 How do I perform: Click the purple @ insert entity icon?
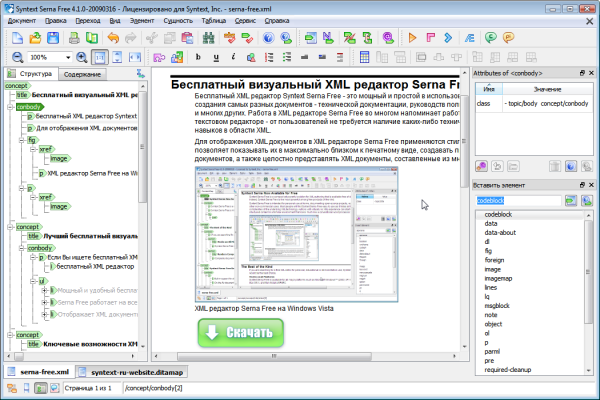[388, 38]
